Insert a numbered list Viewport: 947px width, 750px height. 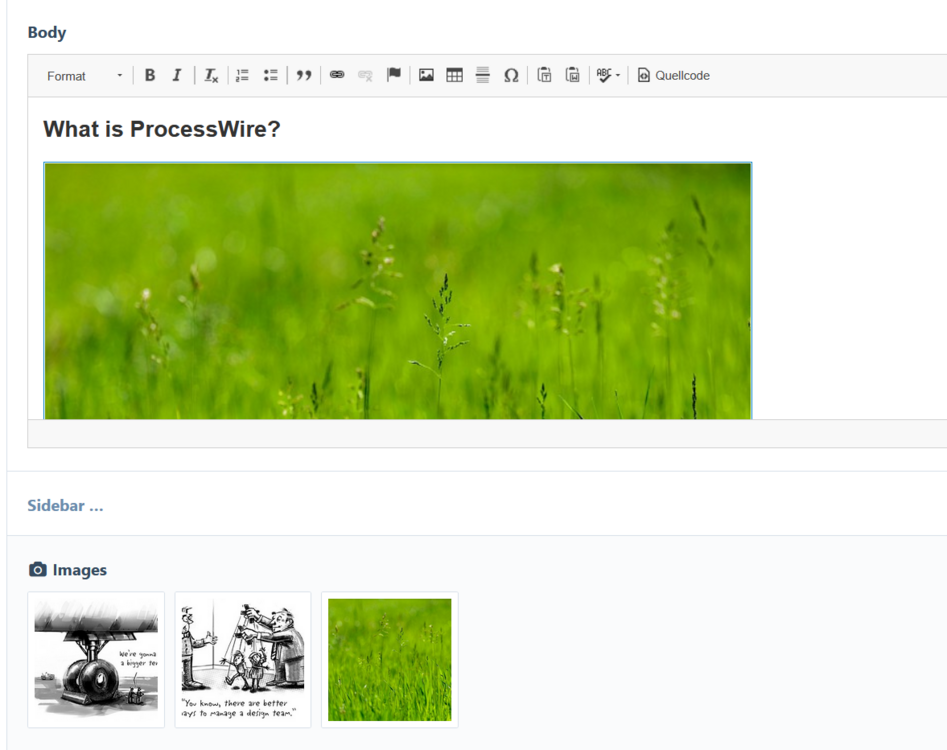242,75
